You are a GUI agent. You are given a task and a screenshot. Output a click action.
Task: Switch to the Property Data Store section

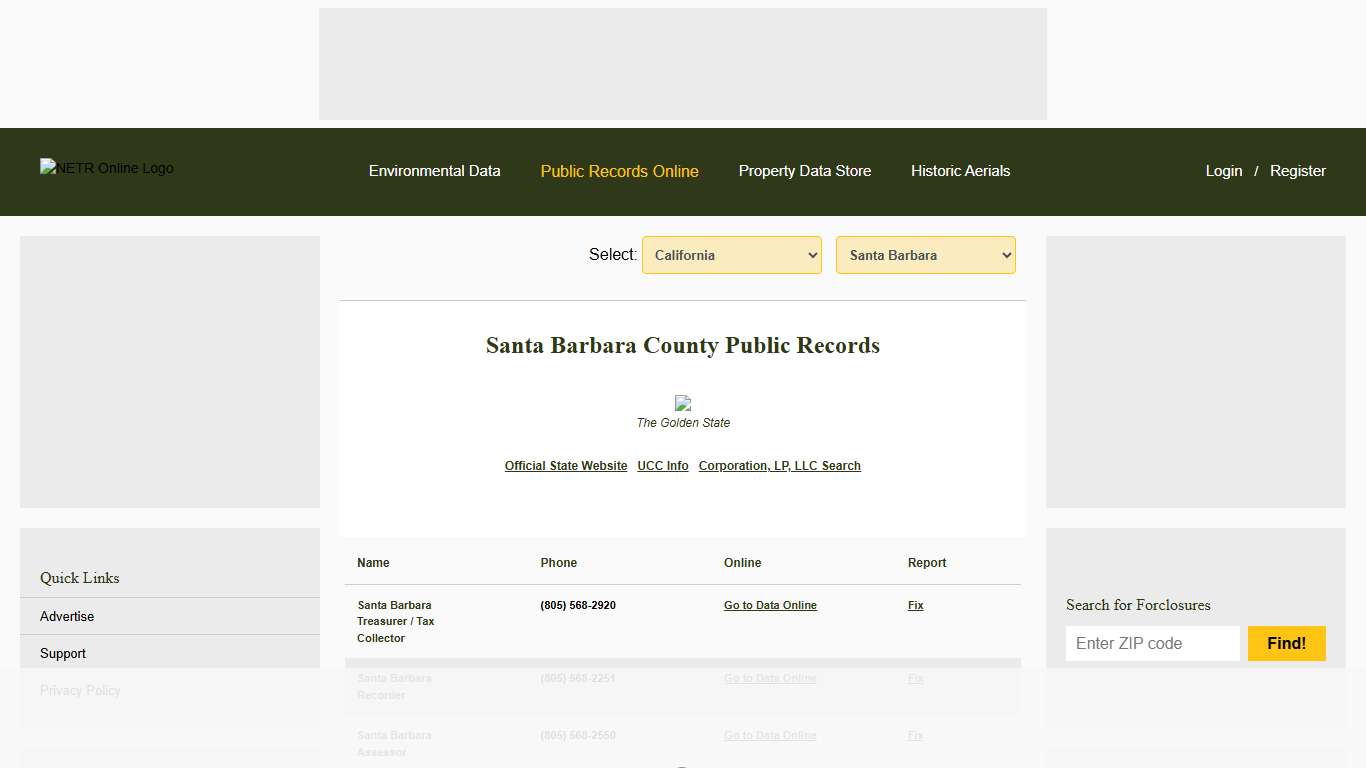click(805, 171)
